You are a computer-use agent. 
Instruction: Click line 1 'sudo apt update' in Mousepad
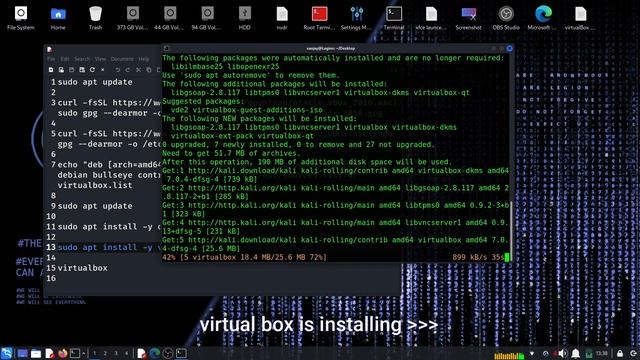95,82
